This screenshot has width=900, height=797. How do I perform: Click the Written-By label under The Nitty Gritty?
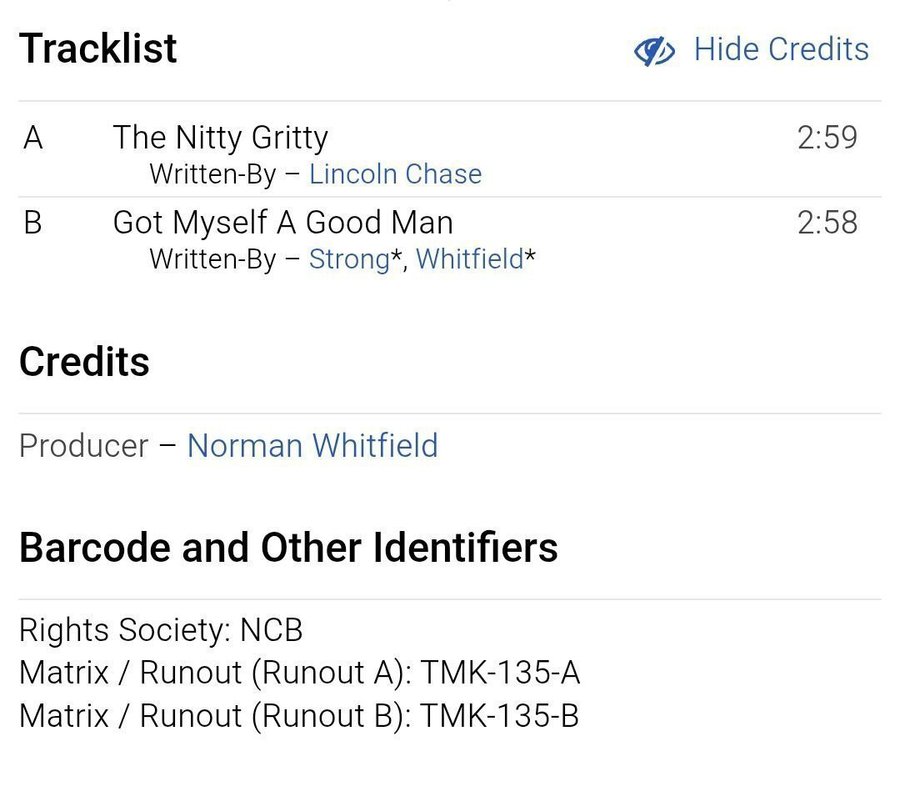pyautogui.click(x=212, y=174)
